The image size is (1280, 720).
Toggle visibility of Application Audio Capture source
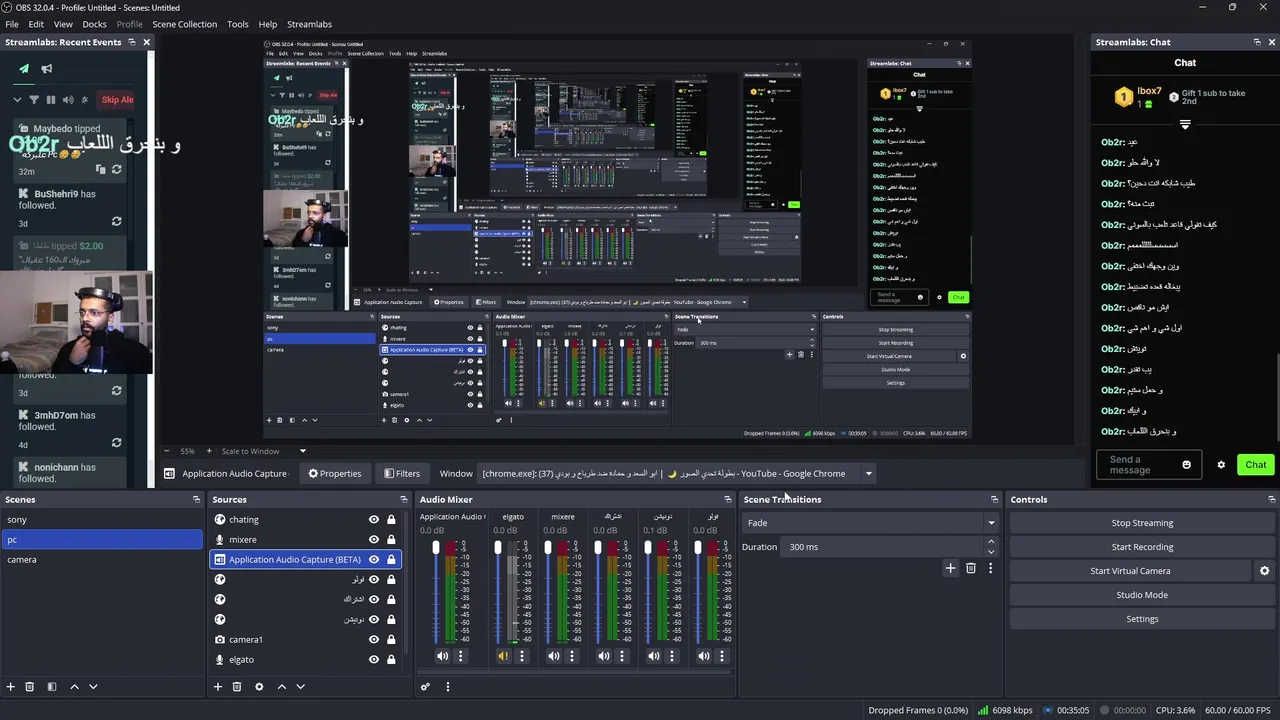(x=374, y=559)
